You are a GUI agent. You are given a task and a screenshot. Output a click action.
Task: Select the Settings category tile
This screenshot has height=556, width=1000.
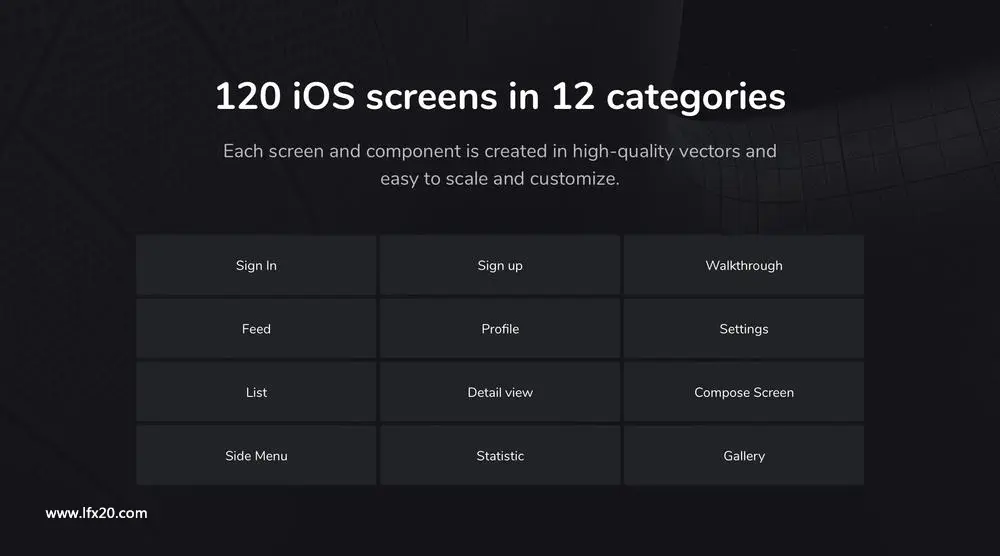click(744, 329)
